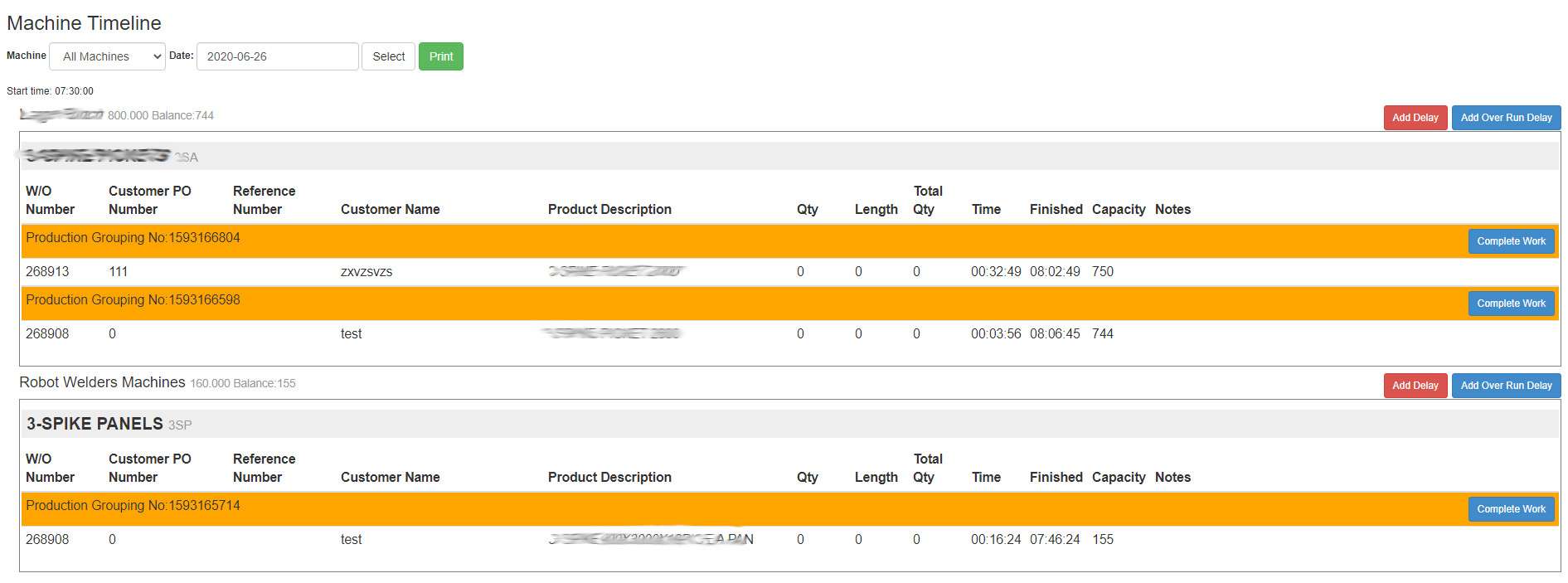Image resolution: width=1568 pixels, height=583 pixels.
Task: Click customer name zxvzsvzs
Action: 366,271
